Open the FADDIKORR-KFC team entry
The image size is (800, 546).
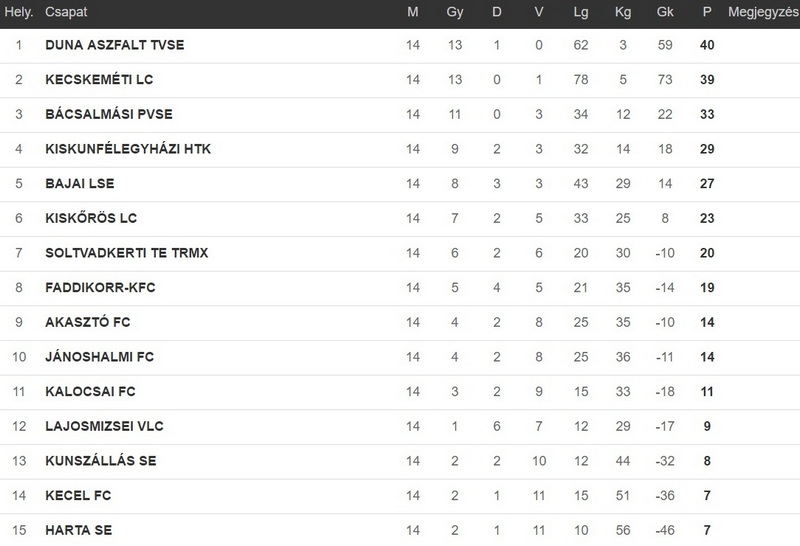pos(100,288)
